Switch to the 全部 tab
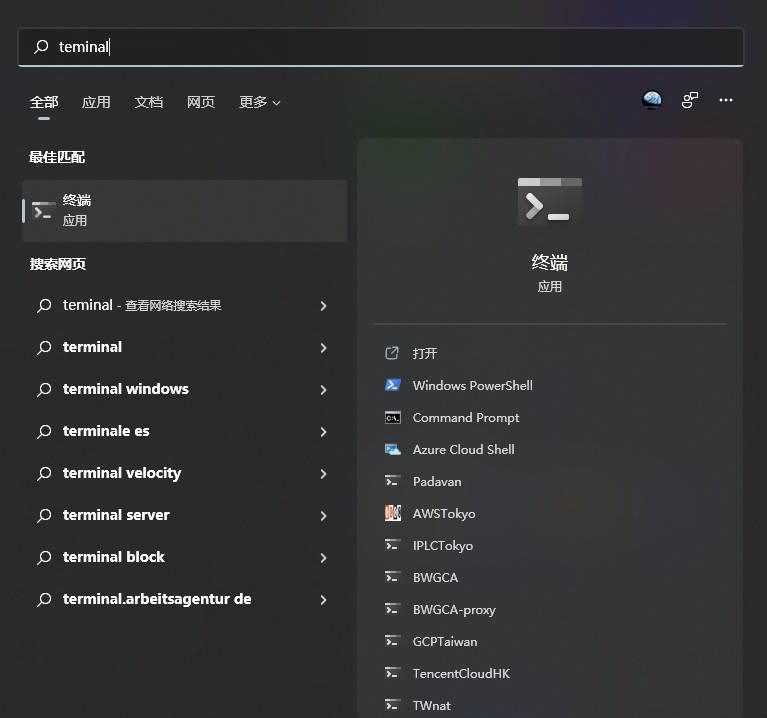767x718 pixels. (x=44, y=102)
